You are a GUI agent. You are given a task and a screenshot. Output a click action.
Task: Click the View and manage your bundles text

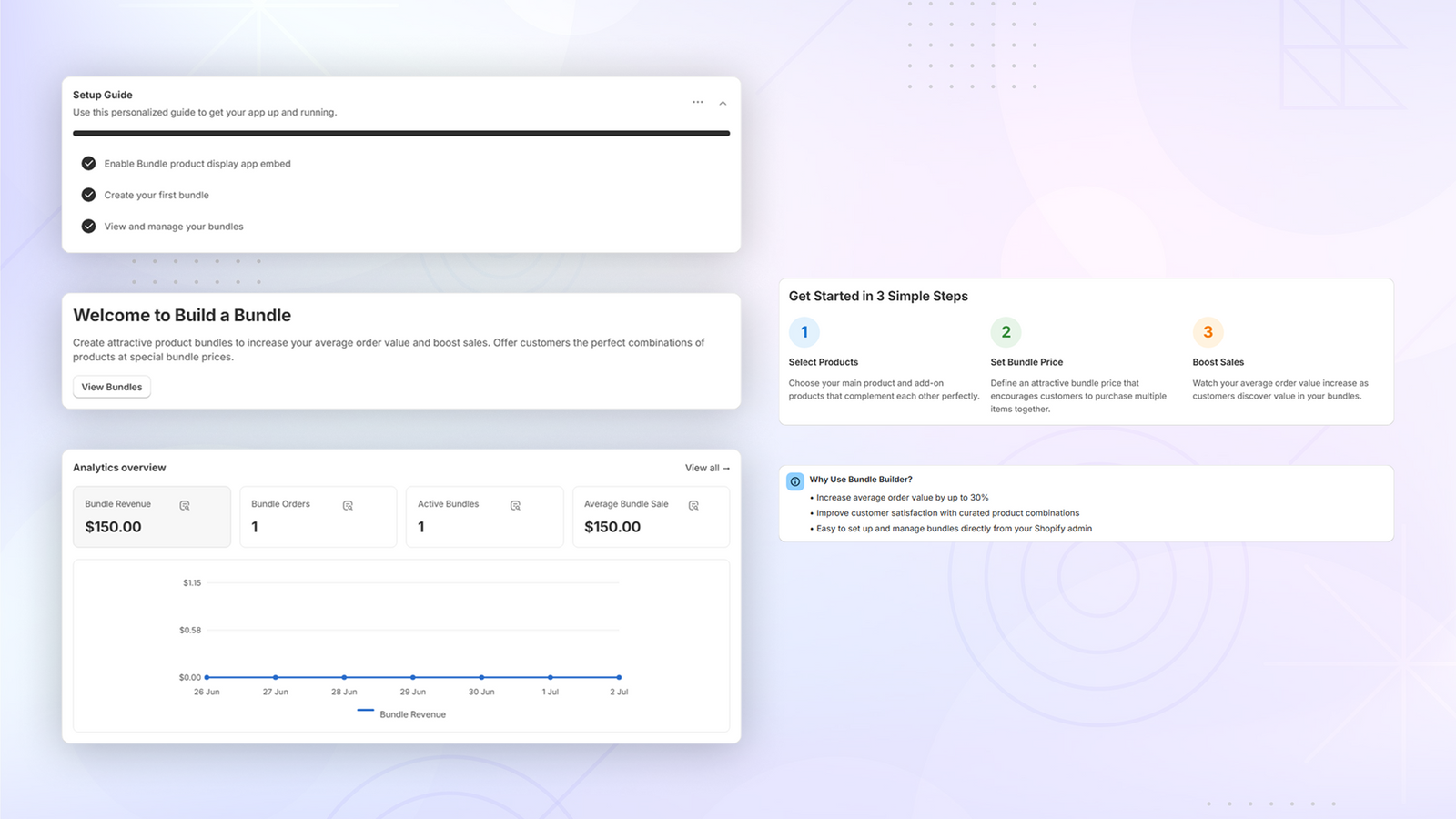174,227
